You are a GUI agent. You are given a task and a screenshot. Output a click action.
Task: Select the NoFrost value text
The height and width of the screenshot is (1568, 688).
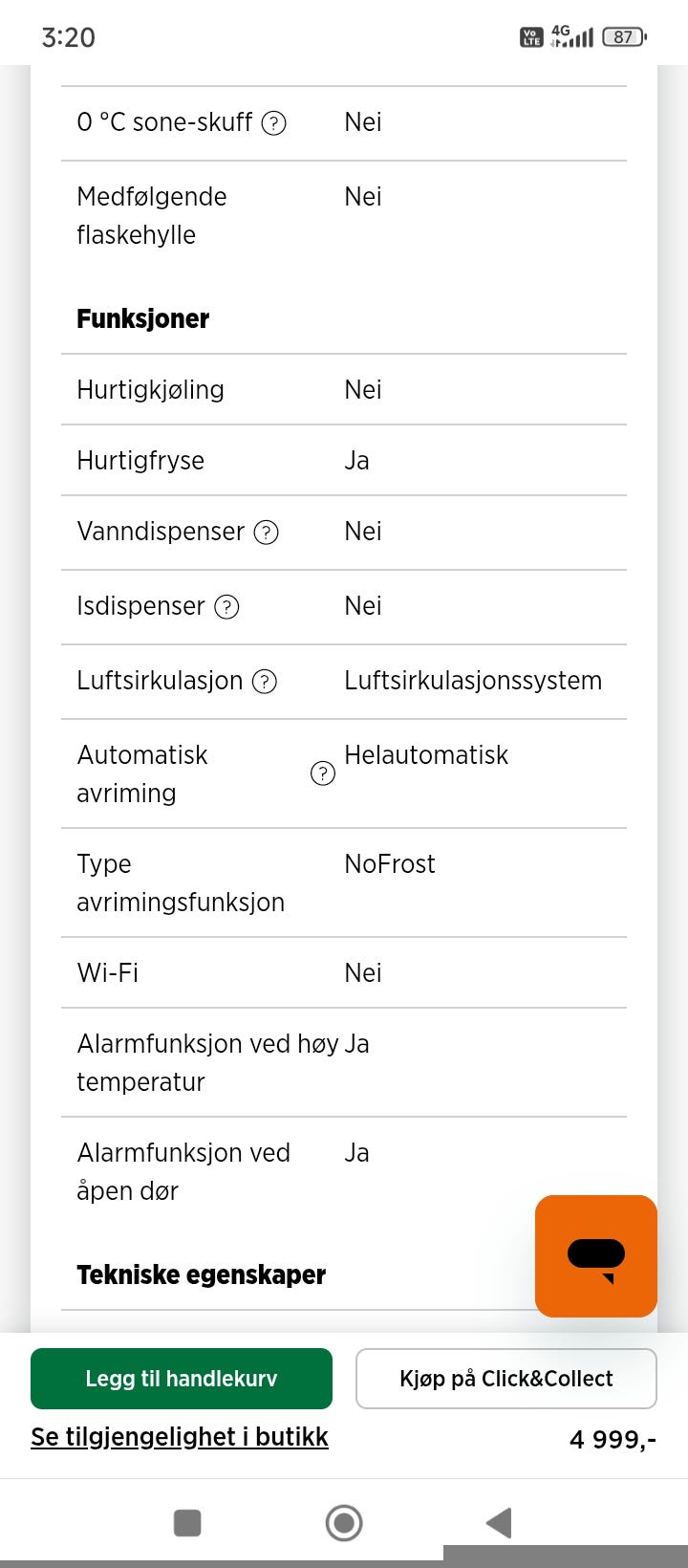coord(390,864)
